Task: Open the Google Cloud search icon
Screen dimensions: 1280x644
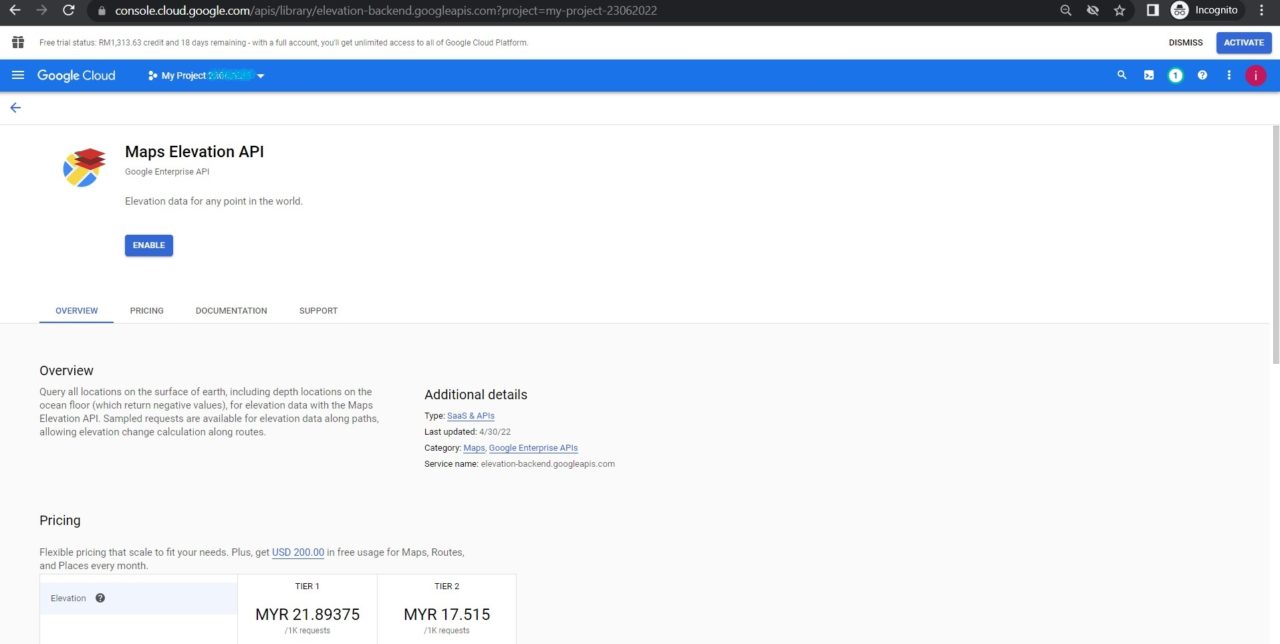Action: (1122, 74)
